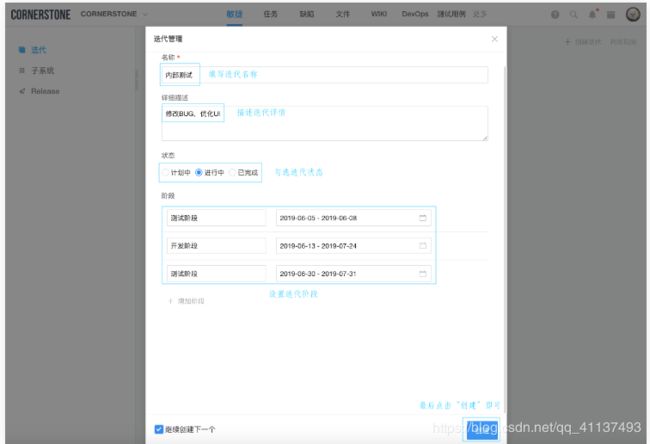650x444 pixels.
Task: Click the 增加阶段 add-stage link
Action: 187,301
